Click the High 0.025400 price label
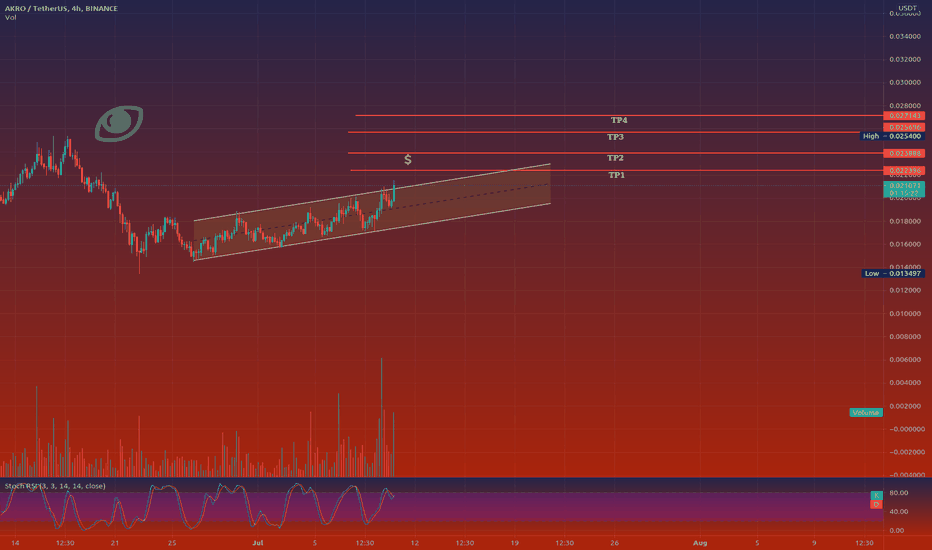The image size is (932, 550). [892, 136]
